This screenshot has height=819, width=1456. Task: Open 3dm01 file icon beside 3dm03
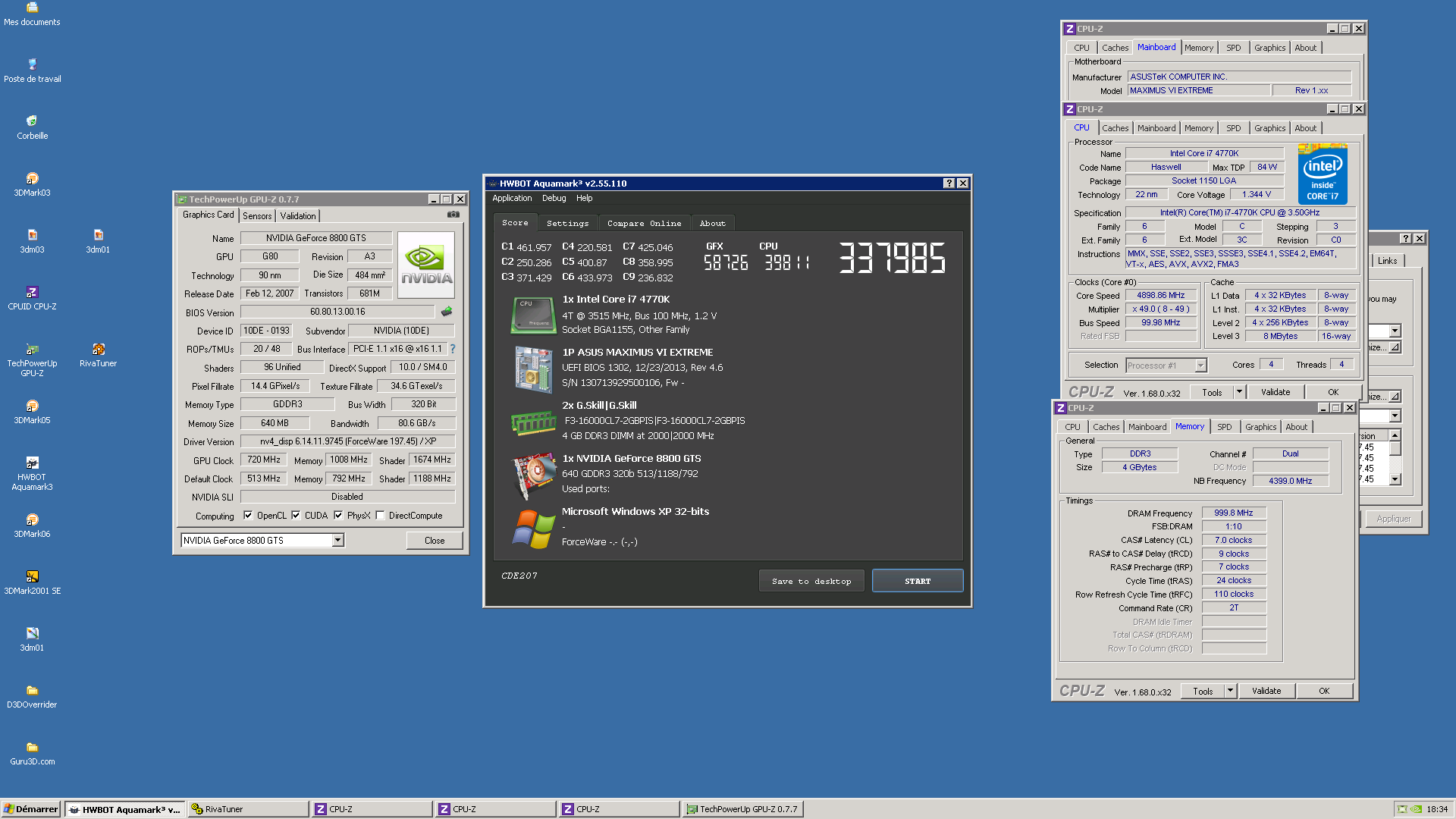tap(98, 241)
